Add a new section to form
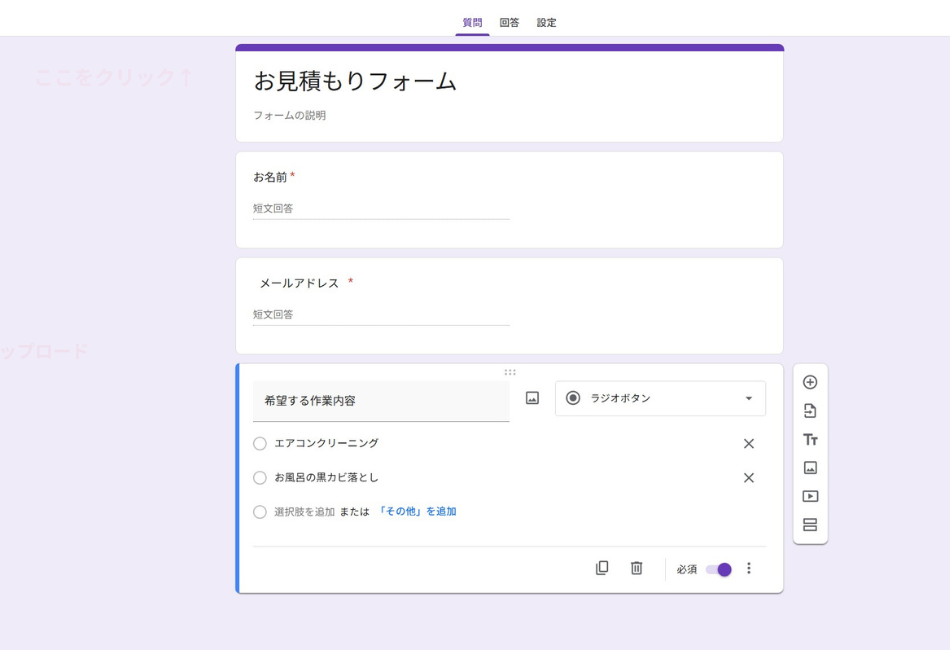Image resolution: width=950 pixels, height=650 pixels. point(810,525)
